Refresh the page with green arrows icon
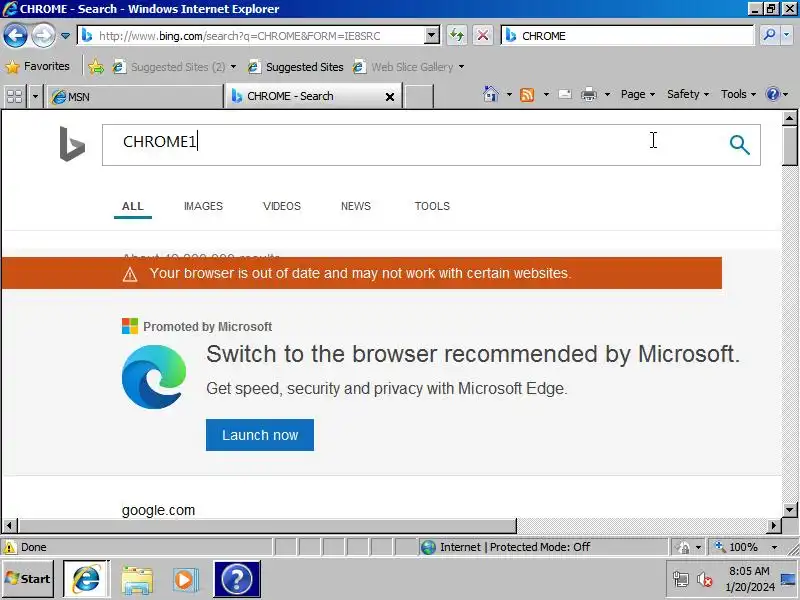 pyautogui.click(x=457, y=36)
